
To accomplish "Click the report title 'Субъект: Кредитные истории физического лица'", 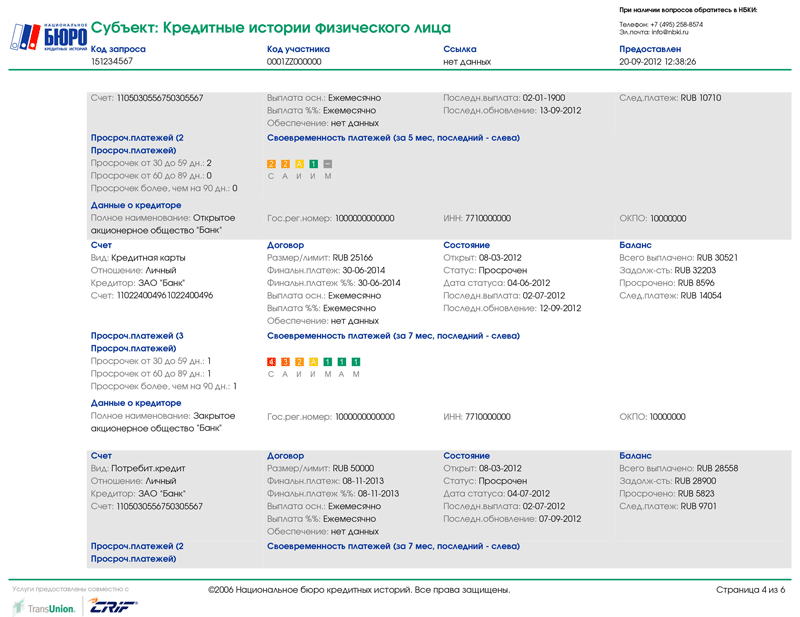I will click(x=271, y=28).
